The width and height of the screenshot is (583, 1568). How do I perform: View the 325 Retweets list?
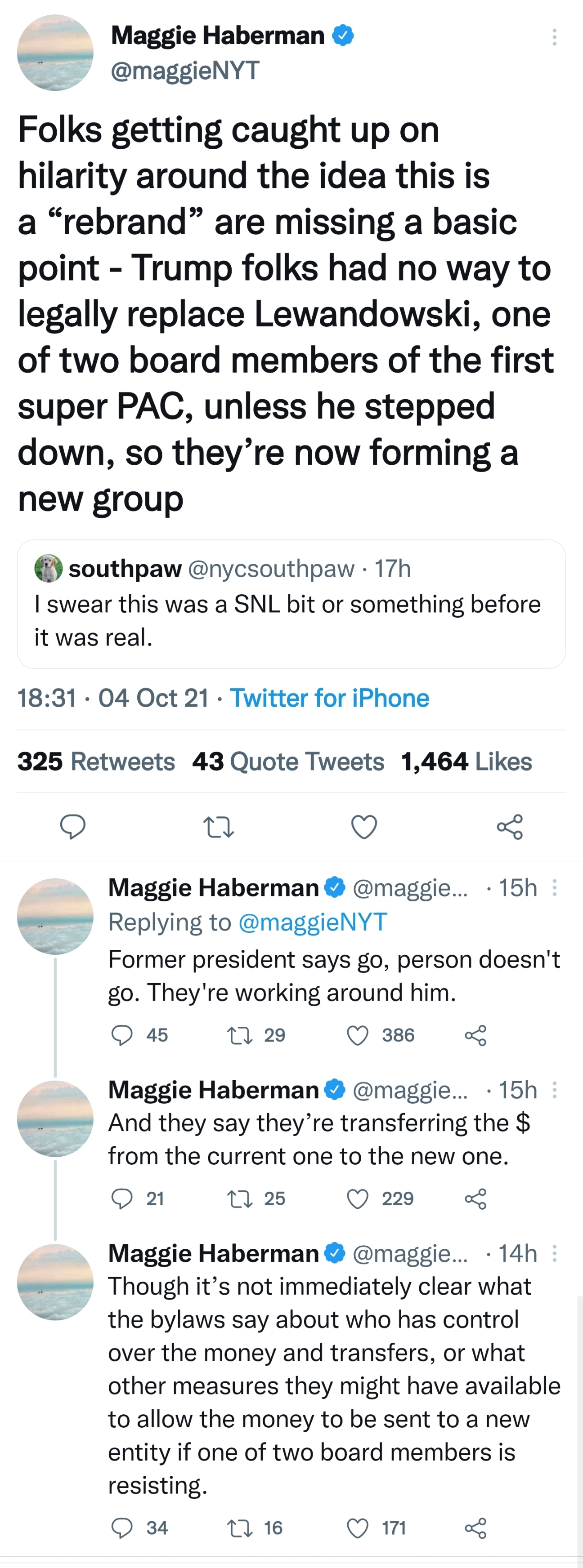tap(96, 762)
